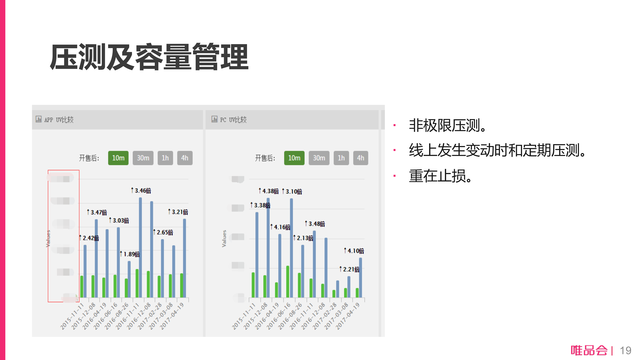The width and height of the screenshot is (640, 360).
Task: Click the 3.21倍 label in APP chart
Action: point(178,212)
